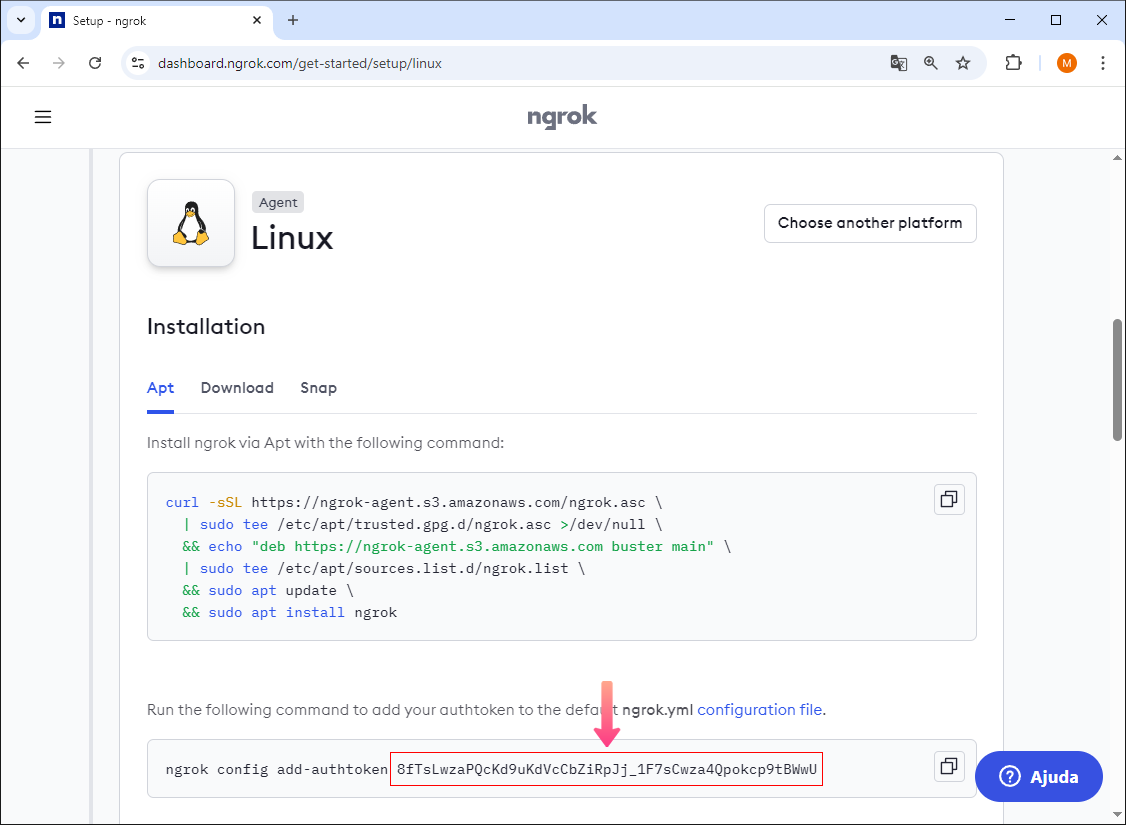Go forward in browser history
The image size is (1126, 825).
[x=59, y=63]
